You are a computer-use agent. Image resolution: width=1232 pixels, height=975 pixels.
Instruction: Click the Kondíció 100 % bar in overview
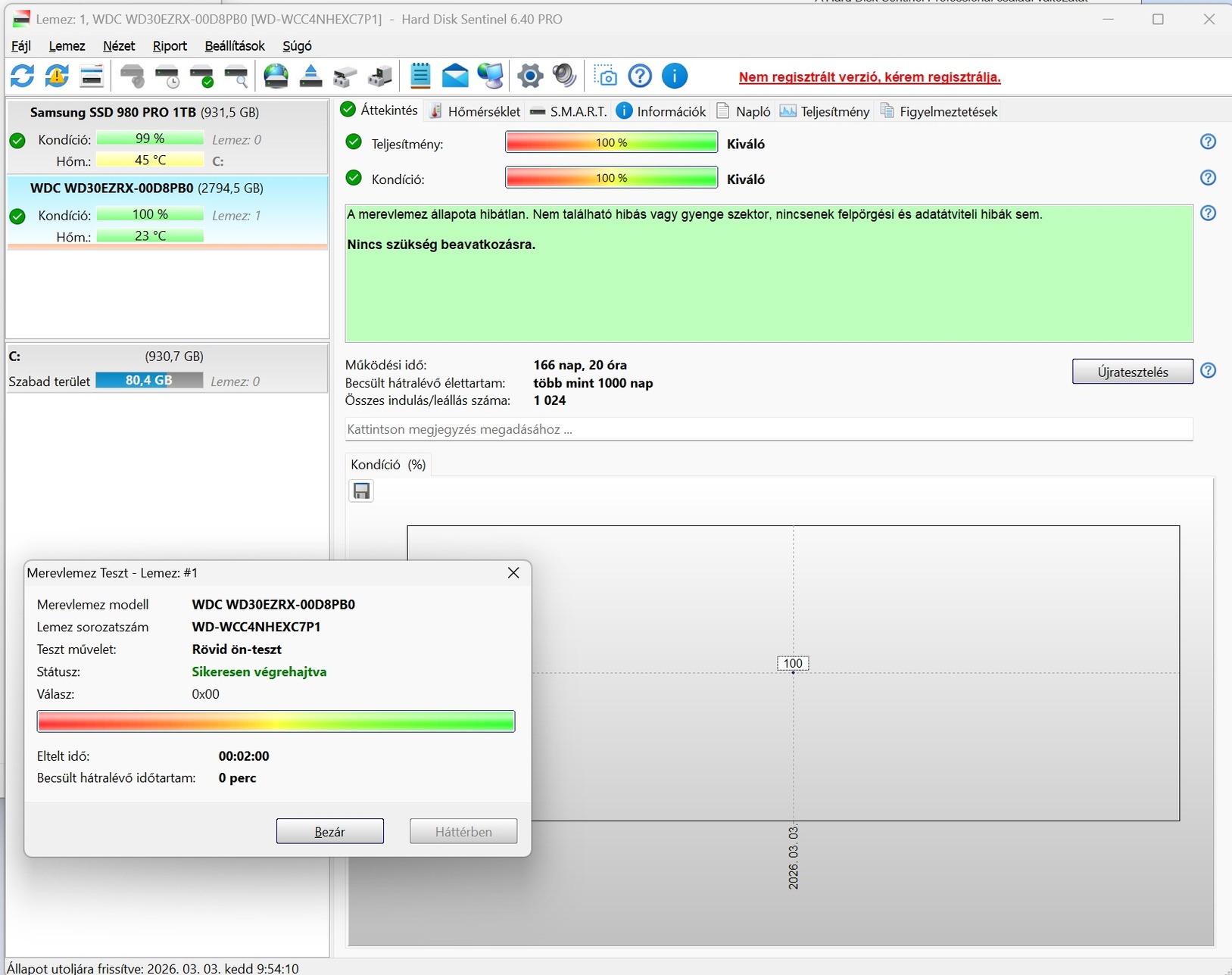coord(611,178)
